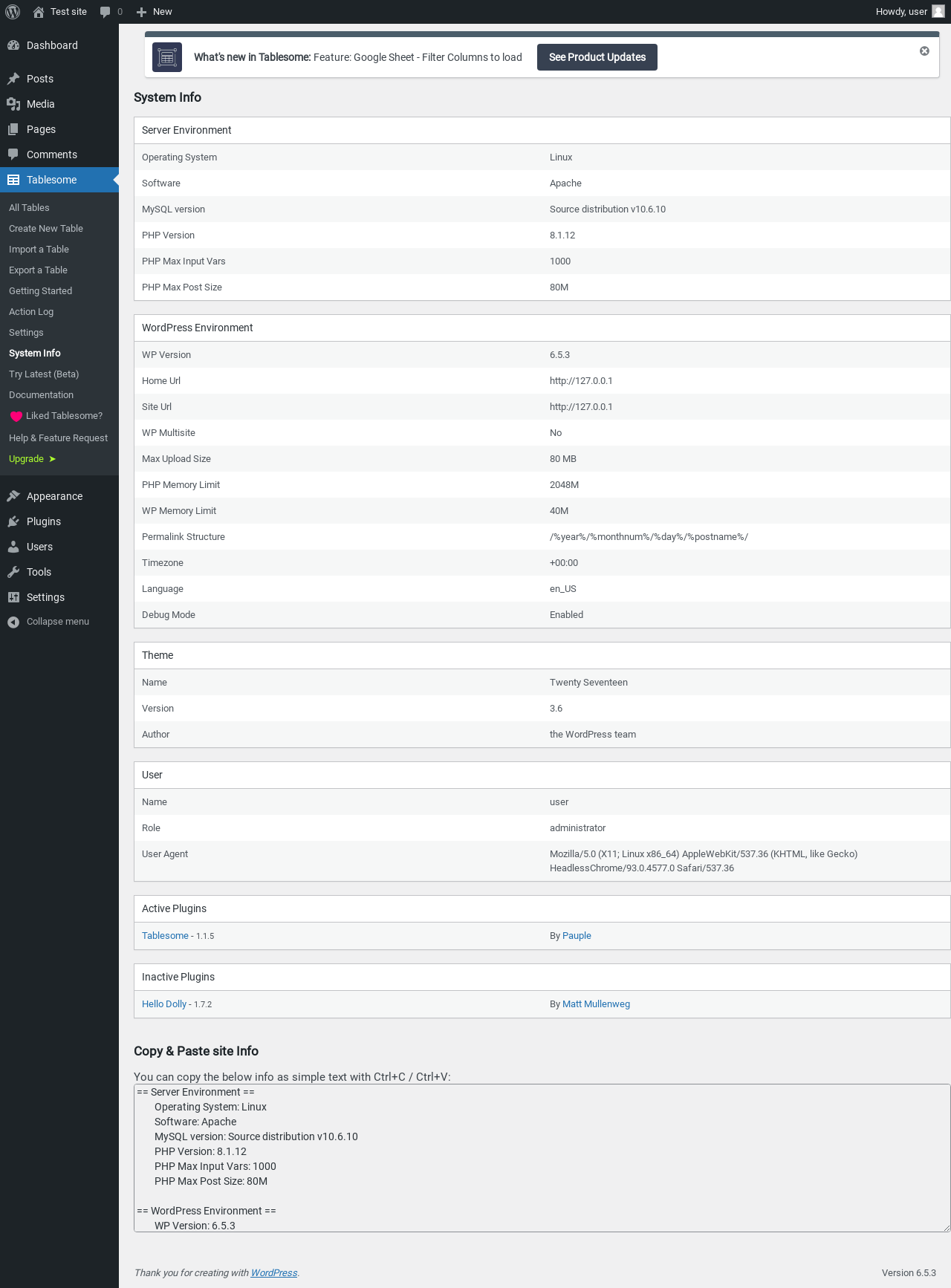This screenshot has height=1288, width=951.
Task: Click the Dashboard gauge icon
Action: click(13, 45)
